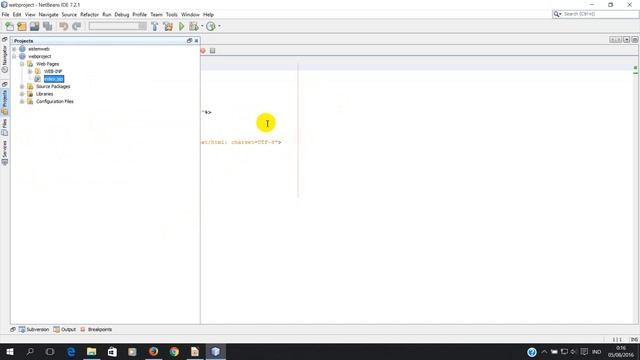Click the Redo toolbar icon

click(x=76, y=27)
